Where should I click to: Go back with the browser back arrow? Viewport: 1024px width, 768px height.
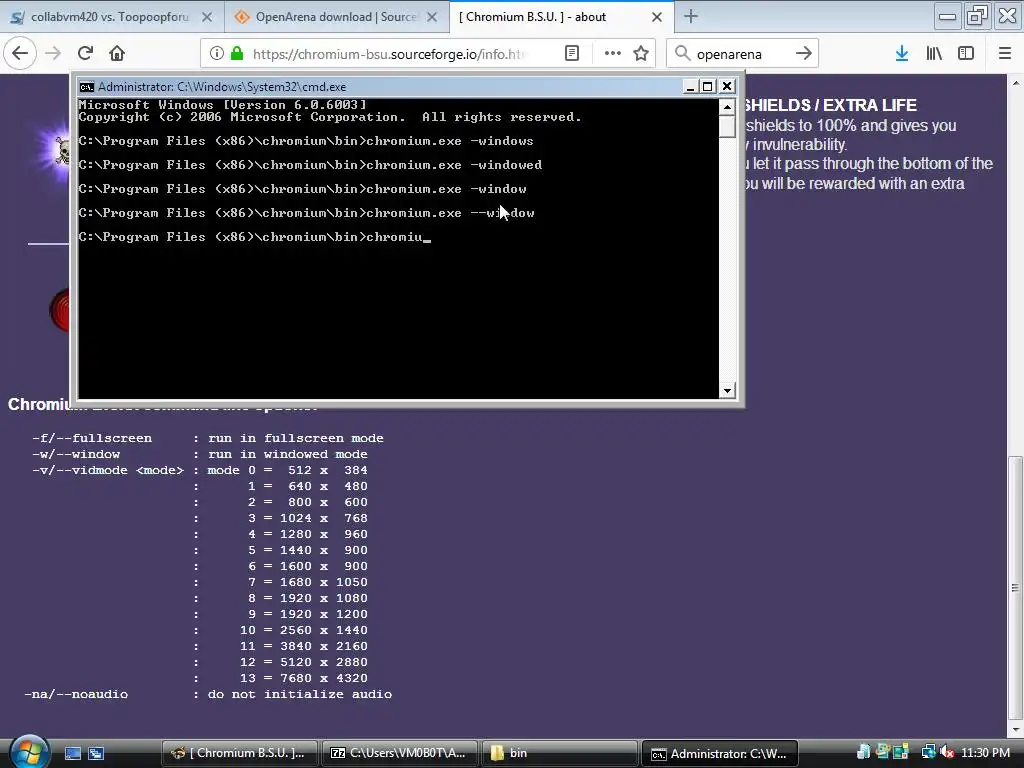tap(20, 53)
